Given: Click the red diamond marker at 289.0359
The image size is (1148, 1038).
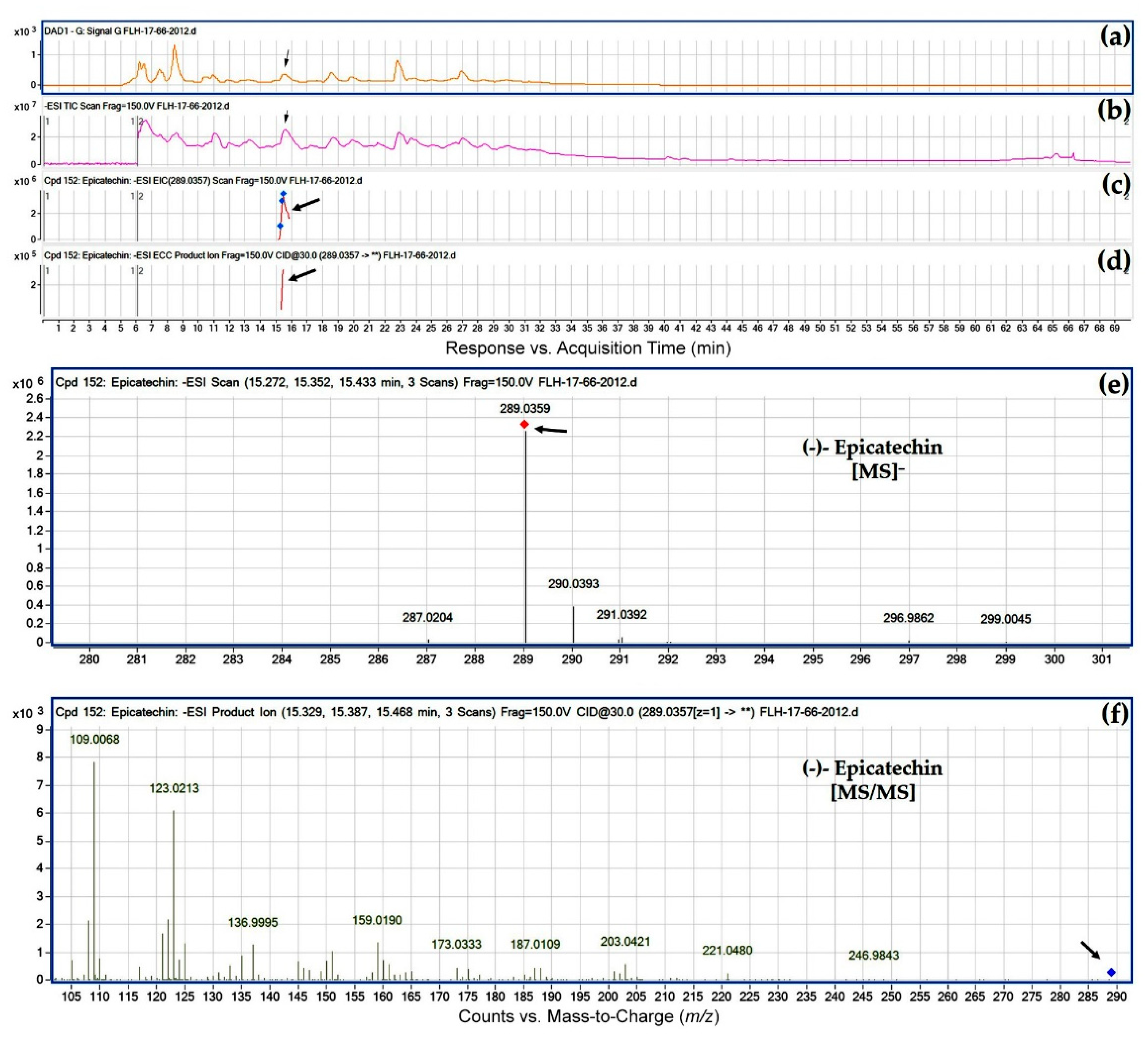Looking at the screenshot, I should click(x=525, y=424).
